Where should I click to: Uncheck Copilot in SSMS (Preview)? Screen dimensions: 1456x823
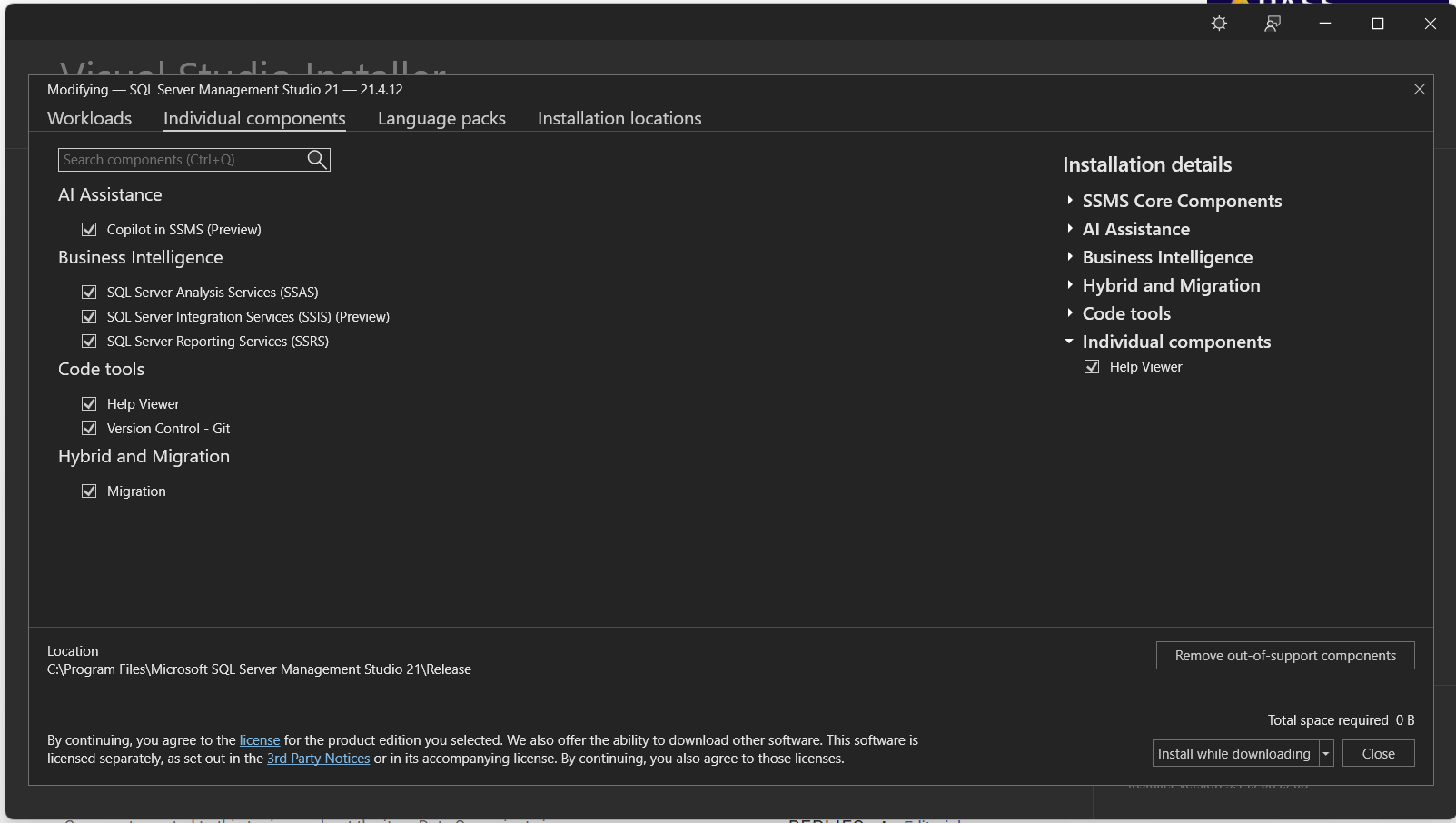pyautogui.click(x=89, y=230)
